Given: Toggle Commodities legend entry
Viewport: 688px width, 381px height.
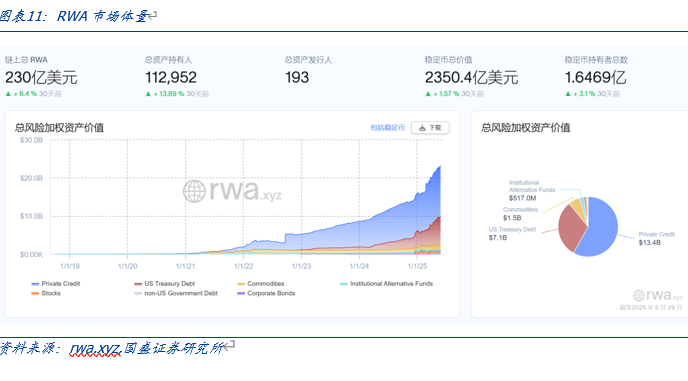Looking at the screenshot, I should tap(261, 284).
